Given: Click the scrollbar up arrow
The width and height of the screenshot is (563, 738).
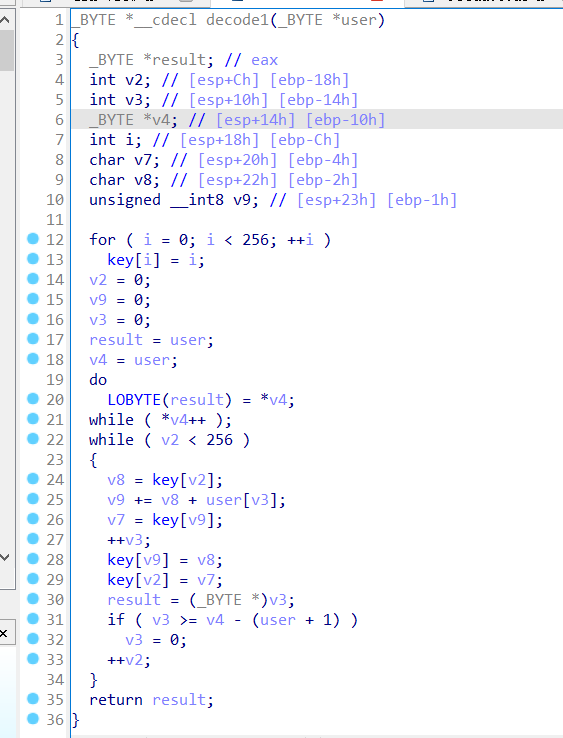Looking at the screenshot, I should point(5,20).
